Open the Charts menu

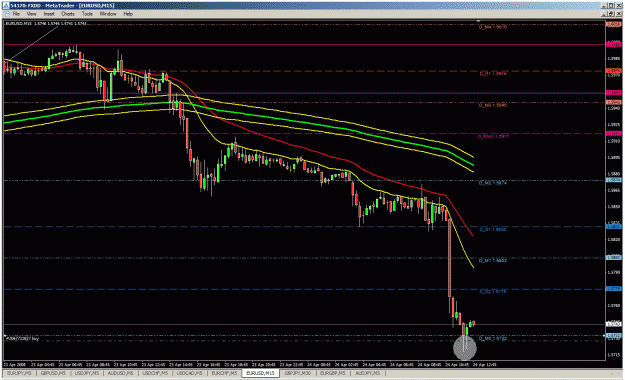coord(68,14)
